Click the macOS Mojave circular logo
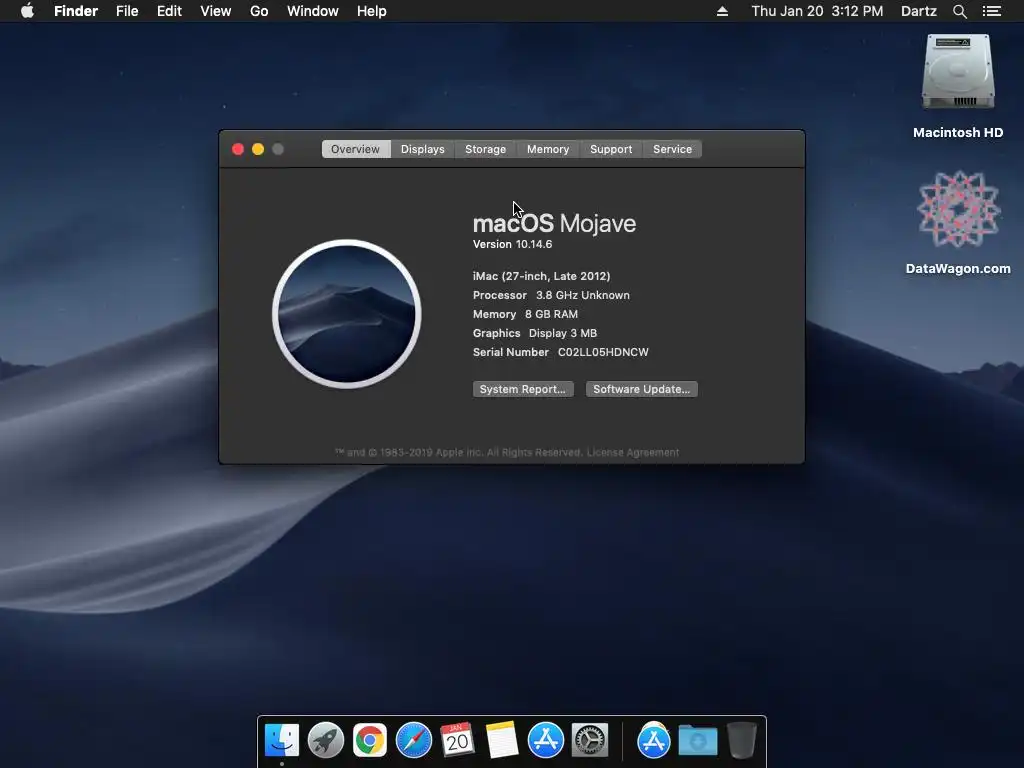Screen dimensions: 1024x768 347,314
